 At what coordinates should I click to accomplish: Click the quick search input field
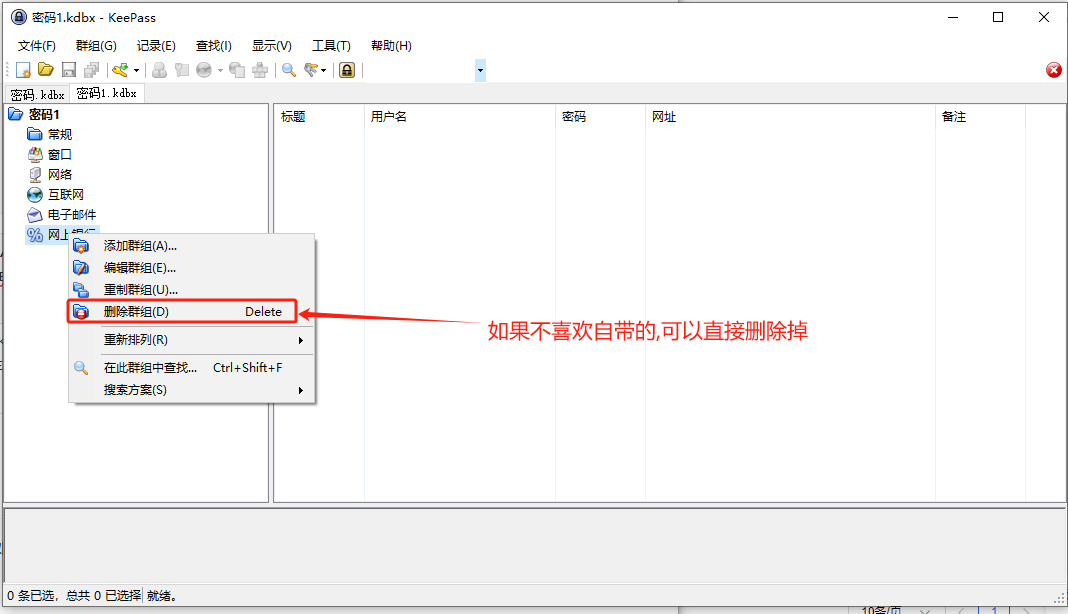tap(420, 70)
